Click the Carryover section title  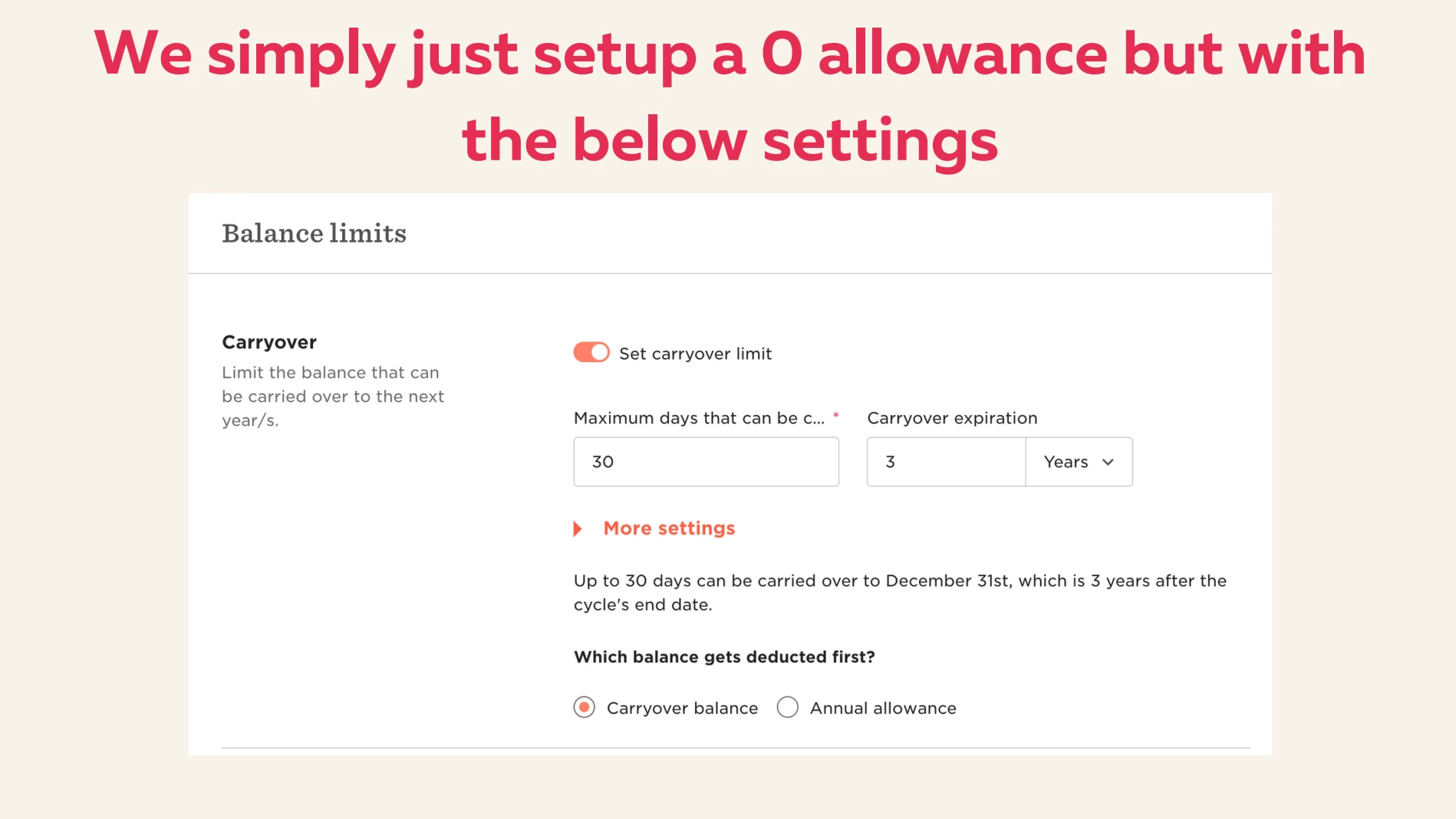tap(269, 342)
